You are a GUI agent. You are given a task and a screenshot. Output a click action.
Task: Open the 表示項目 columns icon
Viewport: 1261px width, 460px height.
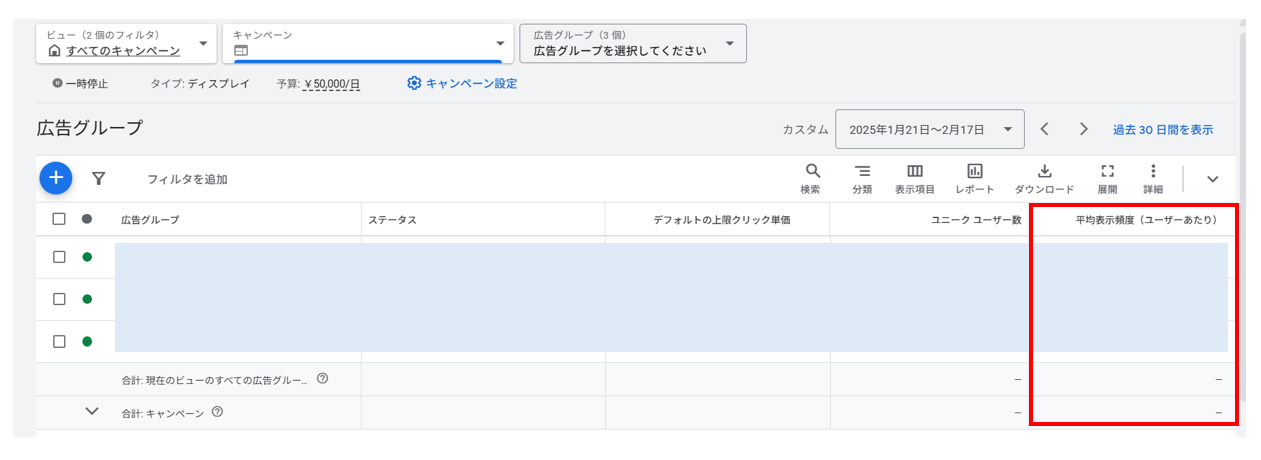pyautogui.click(x=915, y=171)
